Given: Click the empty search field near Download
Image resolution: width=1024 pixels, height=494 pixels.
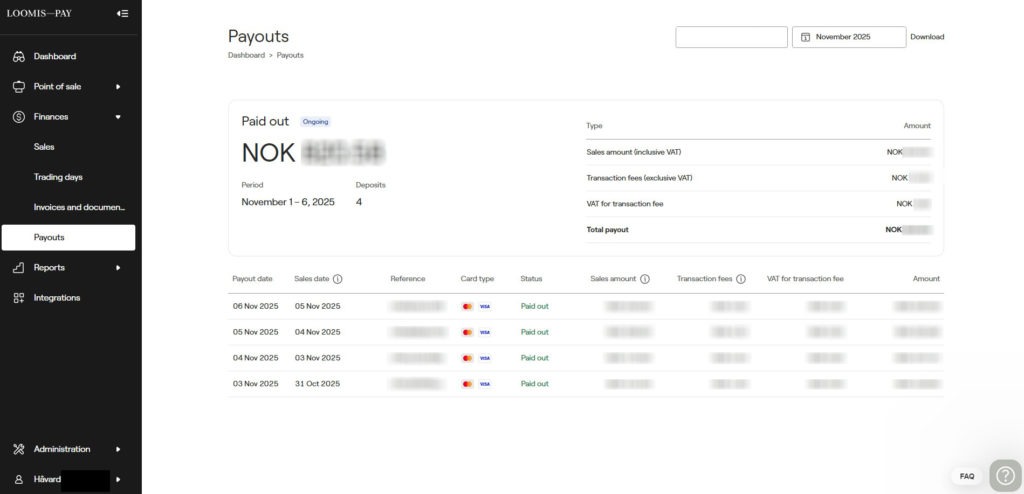Looking at the screenshot, I should pyautogui.click(x=731, y=37).
